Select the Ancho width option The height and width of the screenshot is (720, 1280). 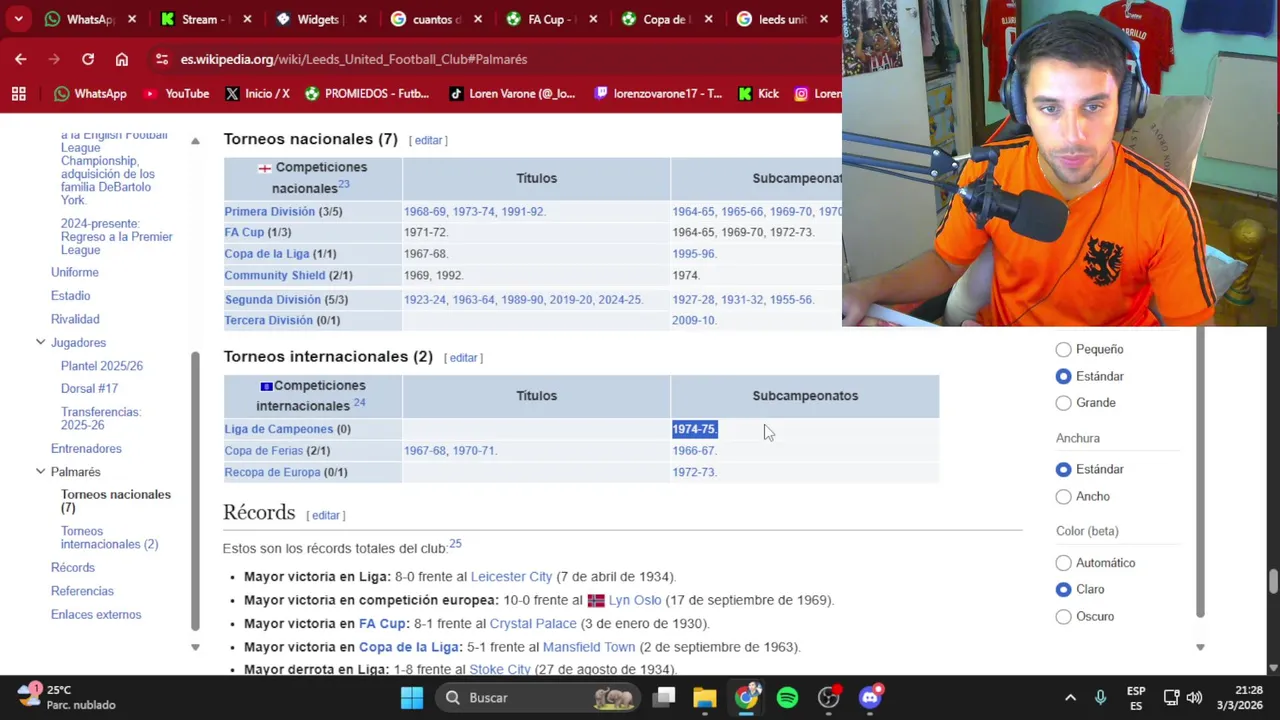pos(1064,496)
